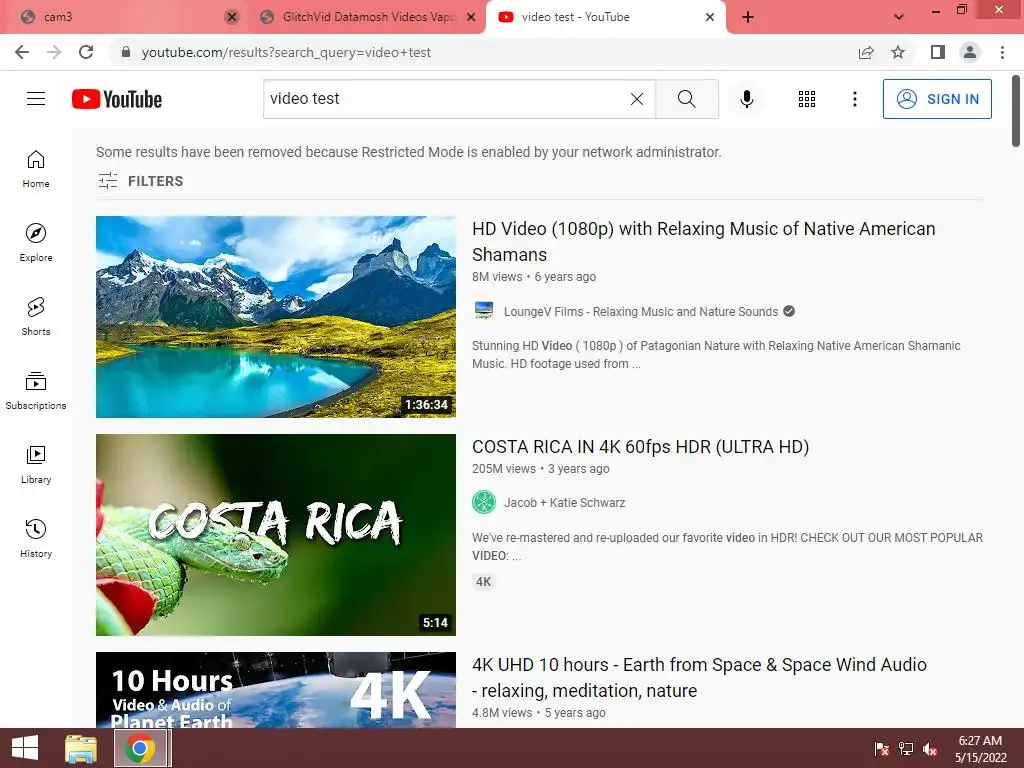Click the 10 Hours Planet Earth thumbnail

tap(276, 690)
